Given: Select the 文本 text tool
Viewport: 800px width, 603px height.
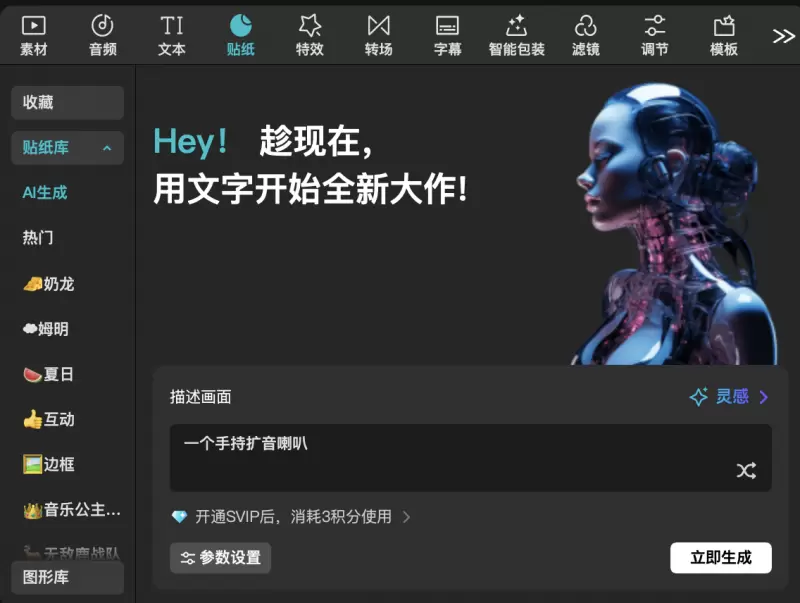Looking at the screenshot, I should tap(172, 35).
